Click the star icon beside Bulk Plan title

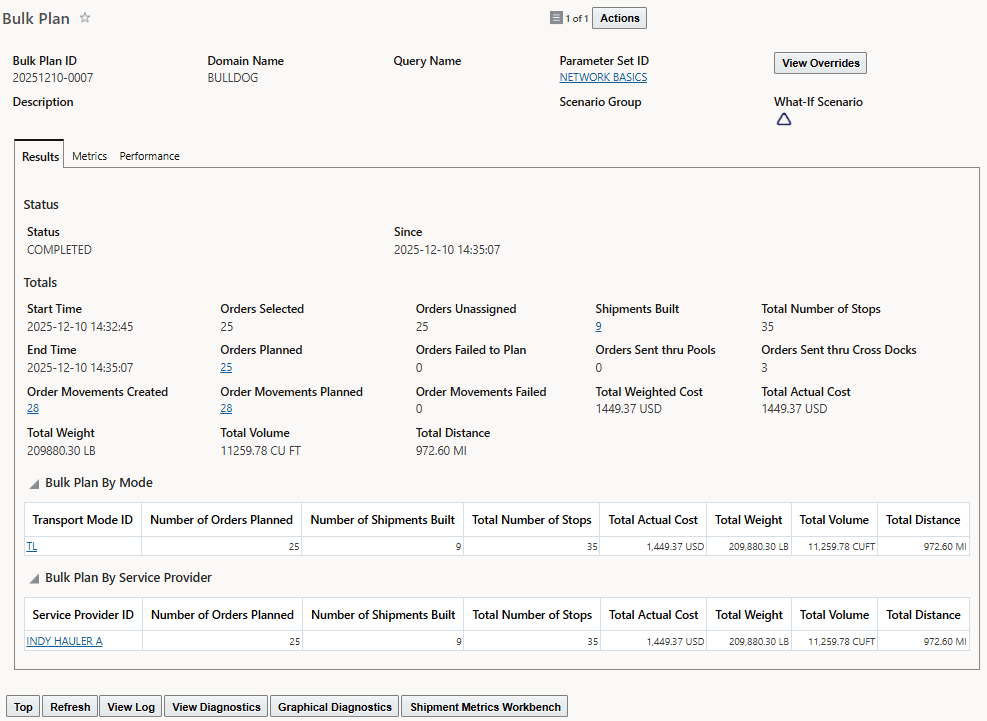point(85,17)
